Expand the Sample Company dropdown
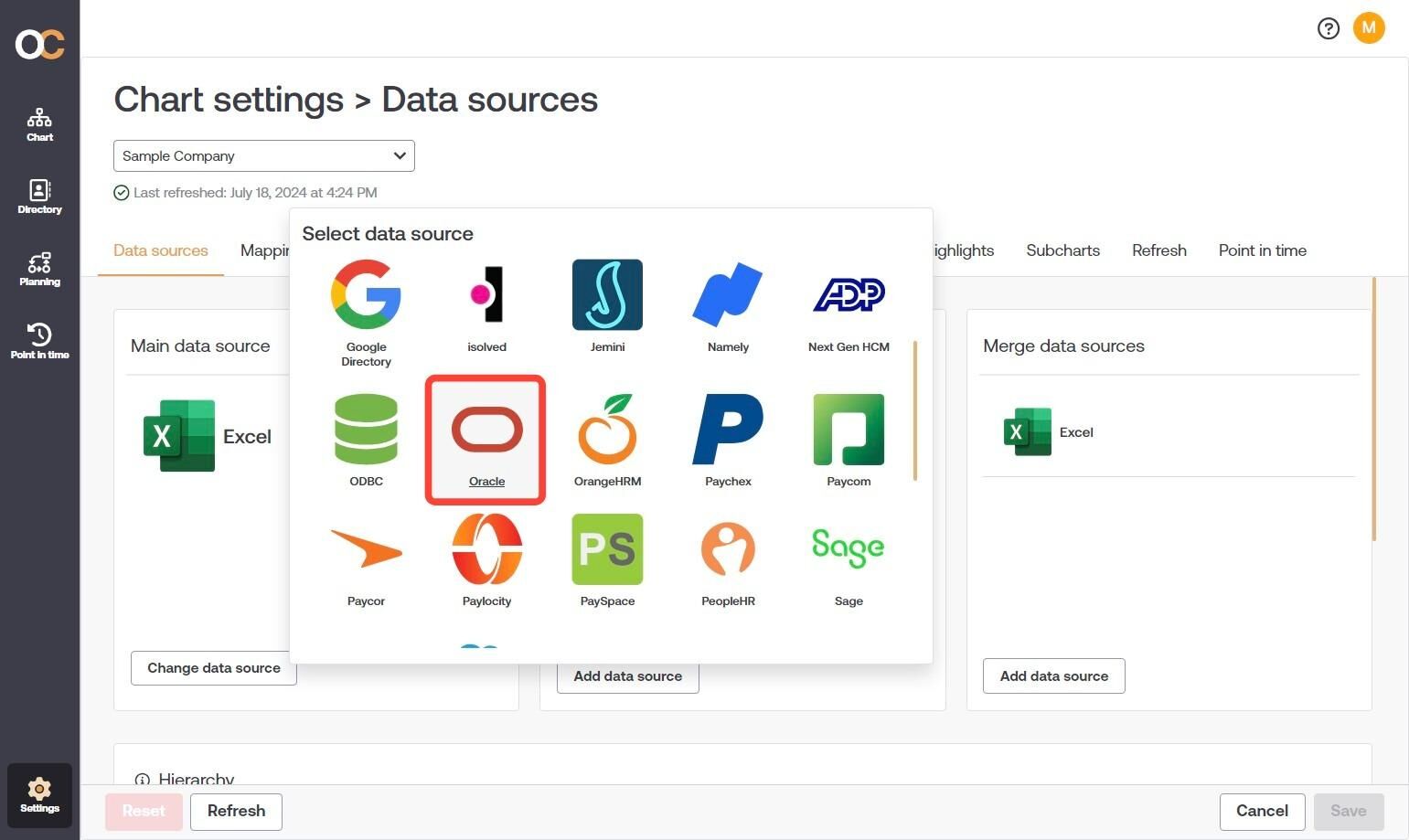The image size is (1409, 840). tap(264, 155)
